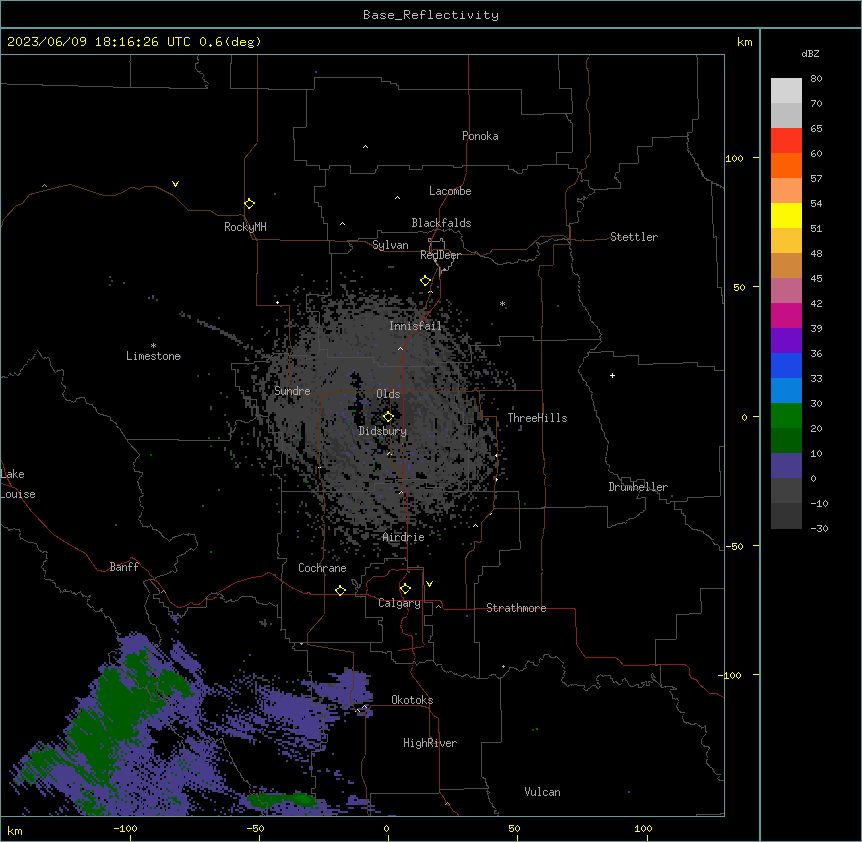Click the yellow diamond marker between Olds and Didsbury

coord(388,417)
